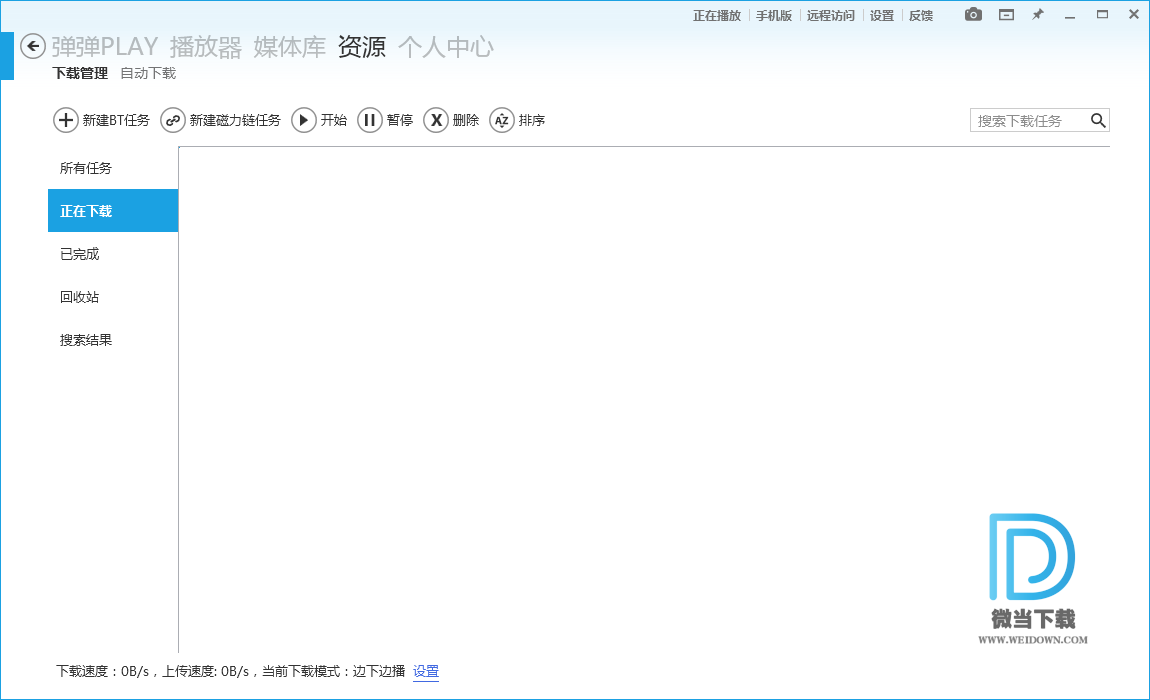This screenshot has width=1150, height=700.
Task: Click 暂停 label in toolbar
Action: [400, 120]
